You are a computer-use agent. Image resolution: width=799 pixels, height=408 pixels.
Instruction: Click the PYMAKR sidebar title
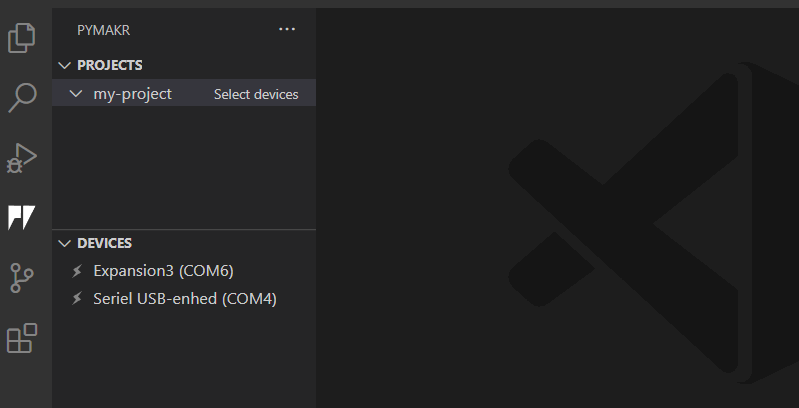pos(104,30)
